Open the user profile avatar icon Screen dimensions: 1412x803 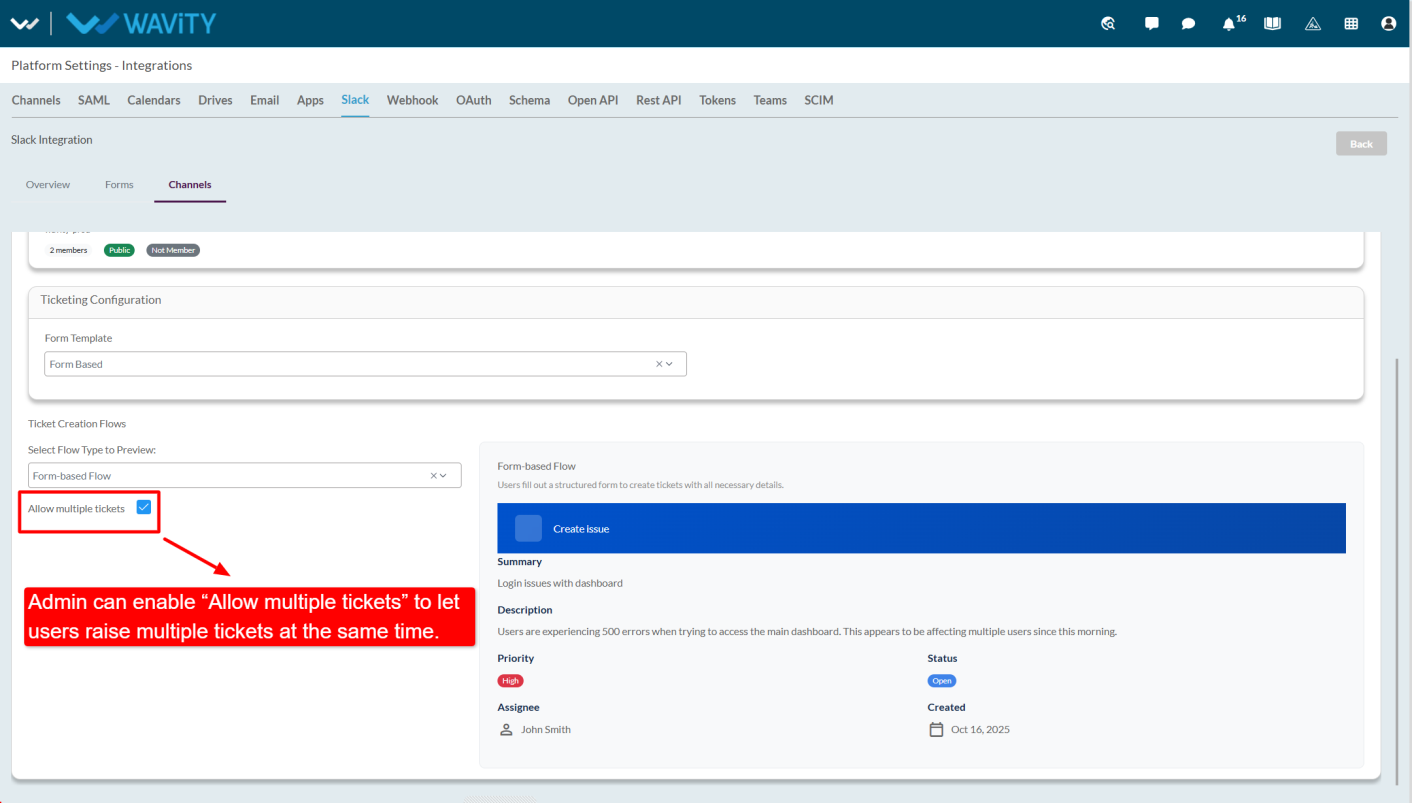tap(1388, 24)
